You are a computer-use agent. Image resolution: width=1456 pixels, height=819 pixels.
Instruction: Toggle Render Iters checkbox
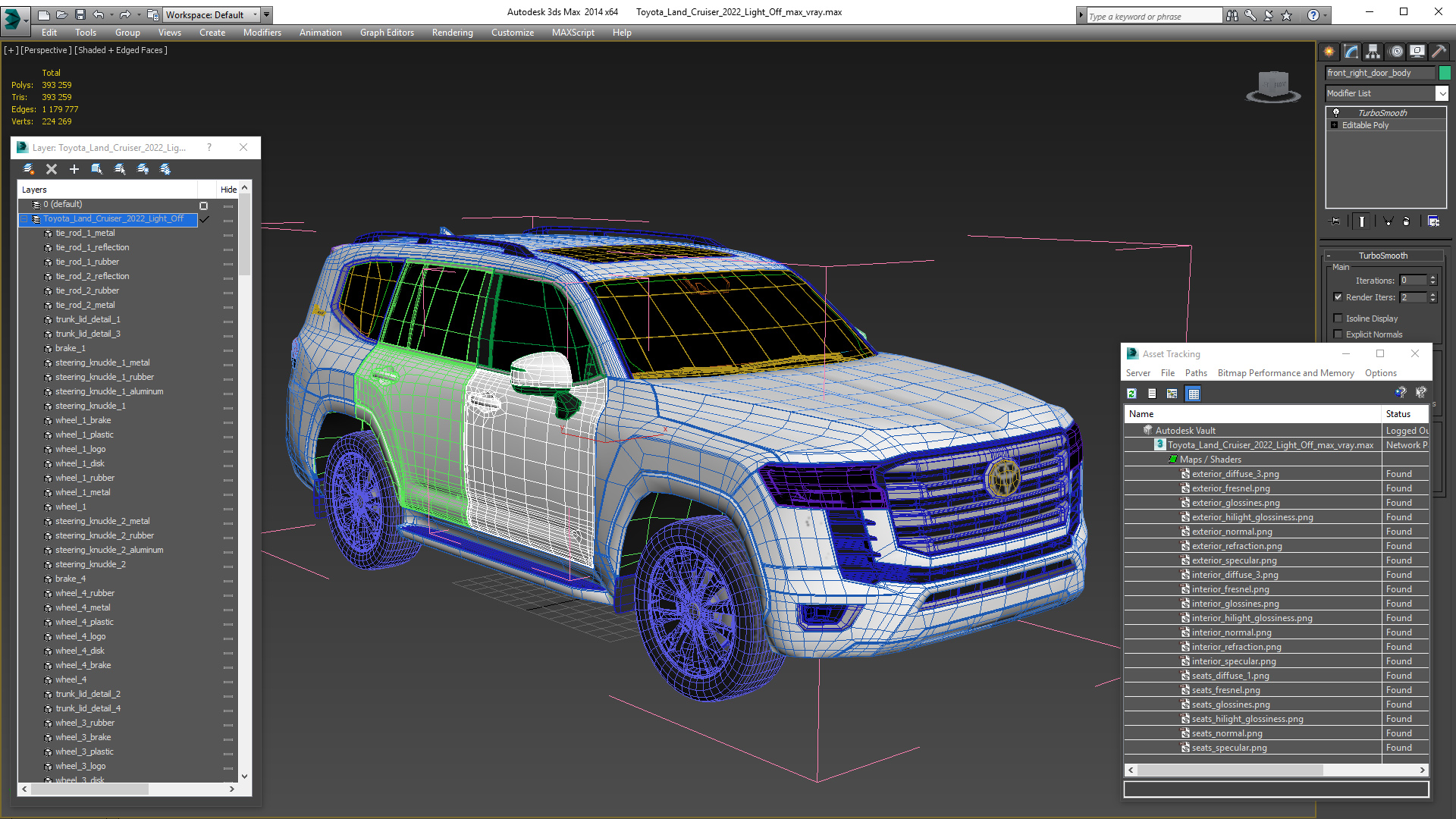[1338, 297]
